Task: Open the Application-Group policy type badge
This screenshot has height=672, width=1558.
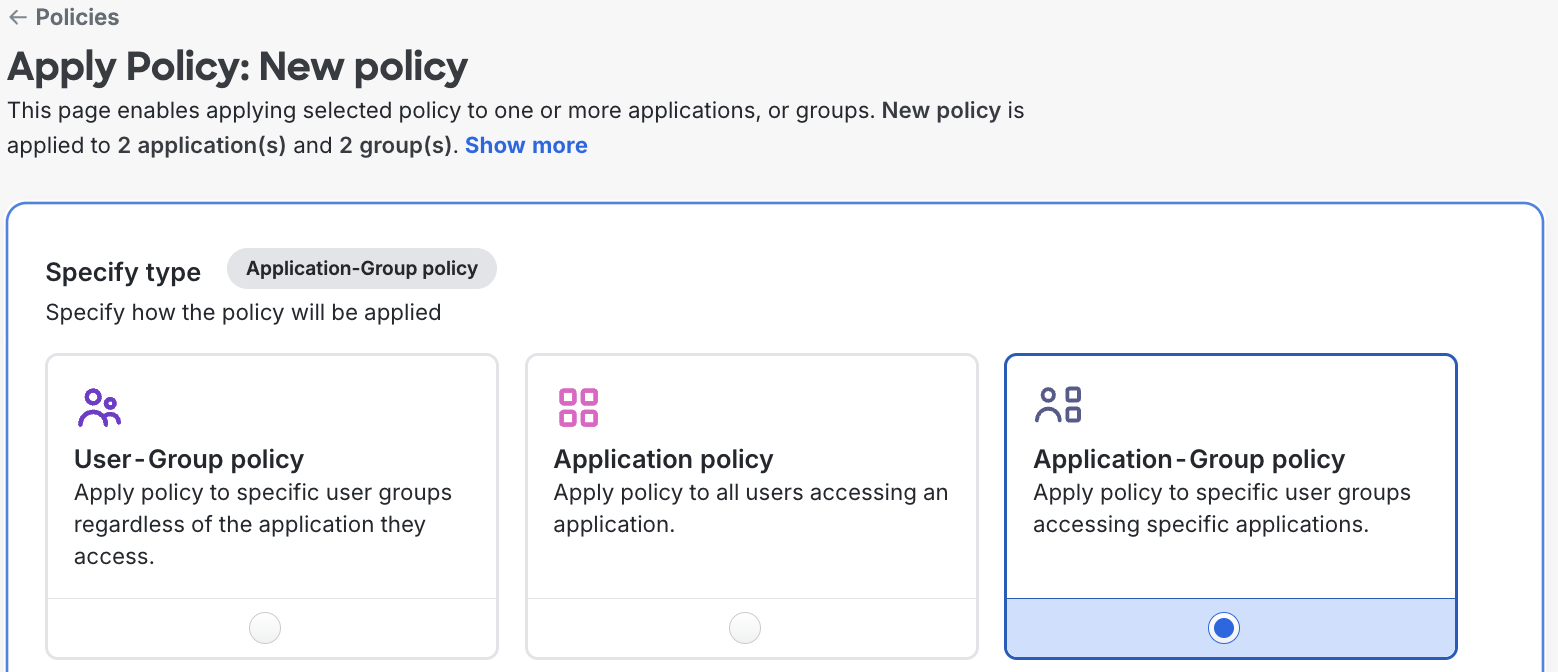Action: point(361,268)
